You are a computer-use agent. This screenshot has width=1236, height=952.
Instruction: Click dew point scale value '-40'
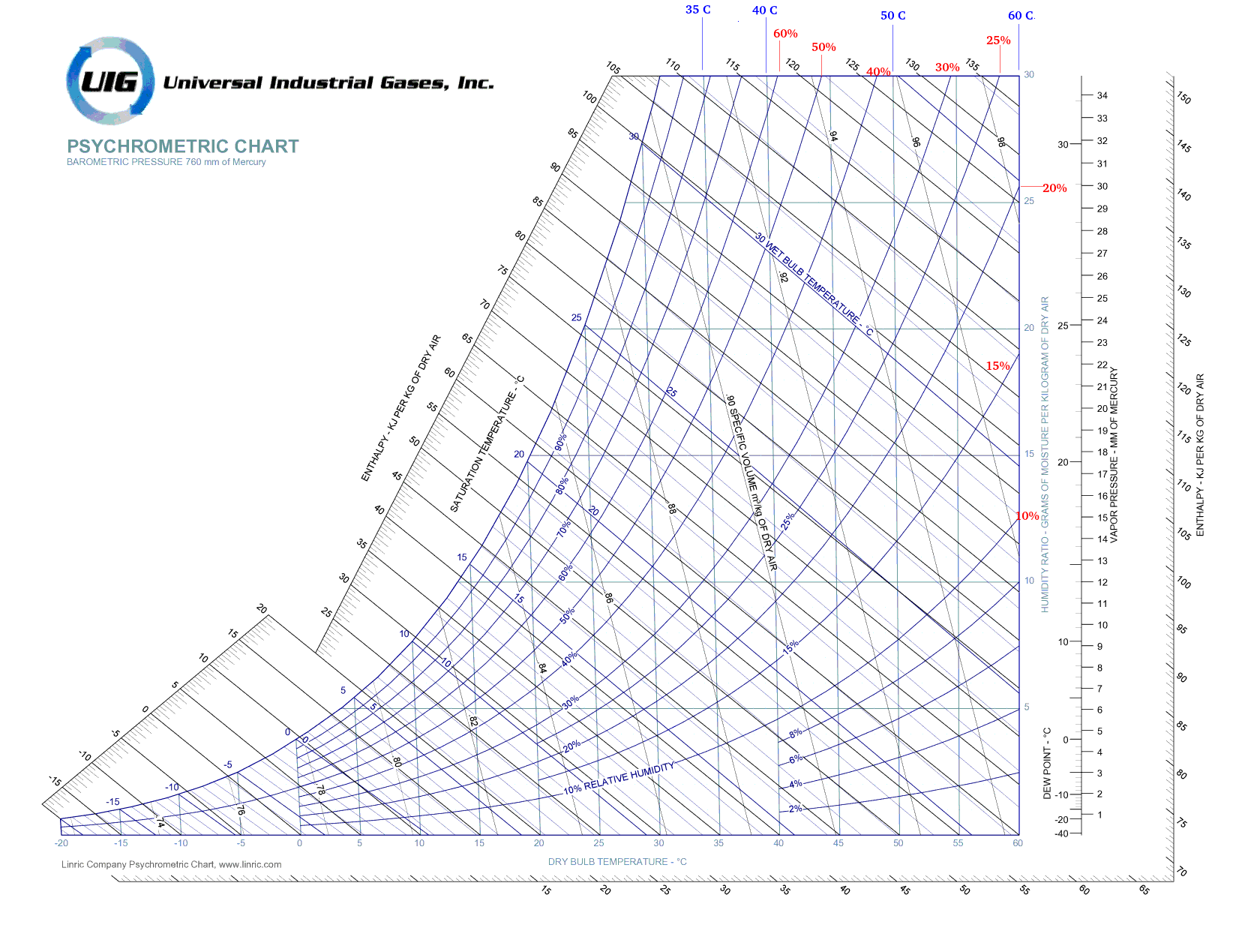[1061, 834]
